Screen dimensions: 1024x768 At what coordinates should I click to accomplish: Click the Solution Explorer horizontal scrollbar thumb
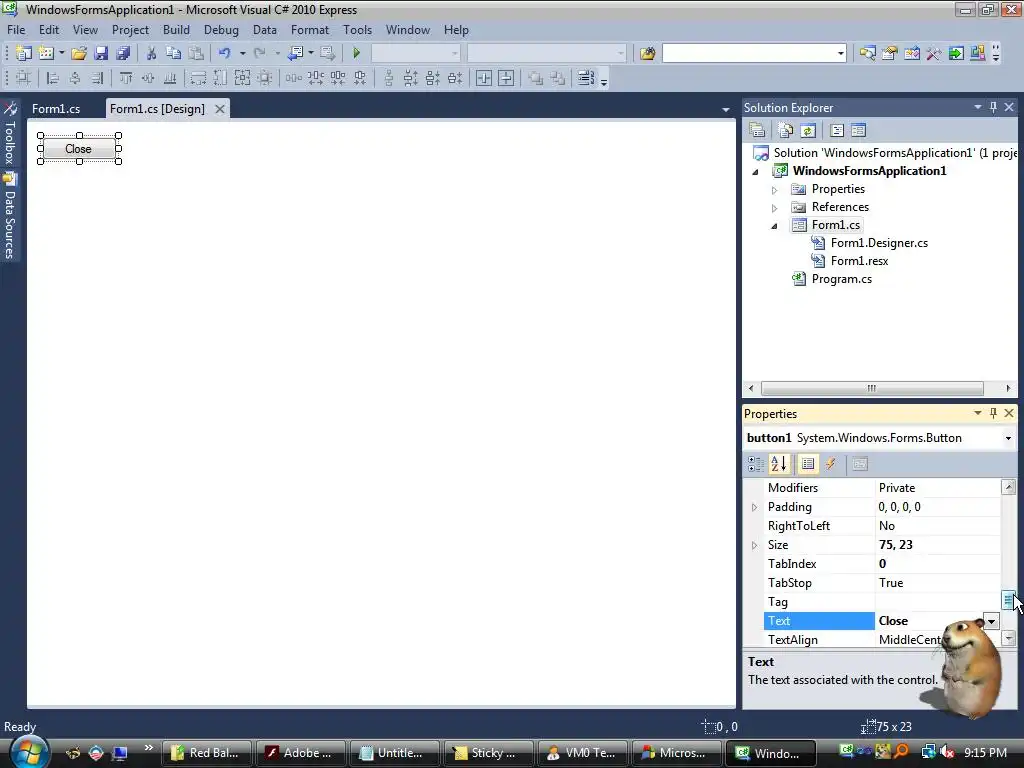pos(872,389)
